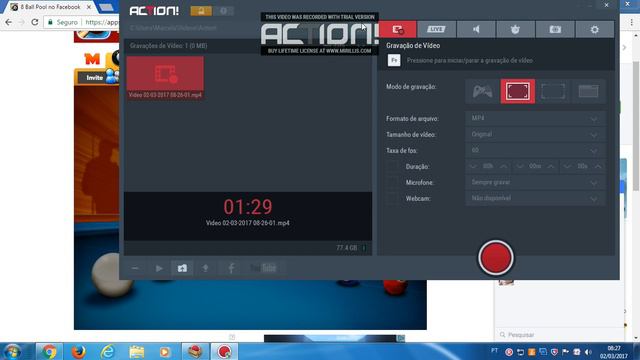The width and height of the screenshot is (640, 360).
Task: Close the Action! window
Action: (x=607, y=5)
